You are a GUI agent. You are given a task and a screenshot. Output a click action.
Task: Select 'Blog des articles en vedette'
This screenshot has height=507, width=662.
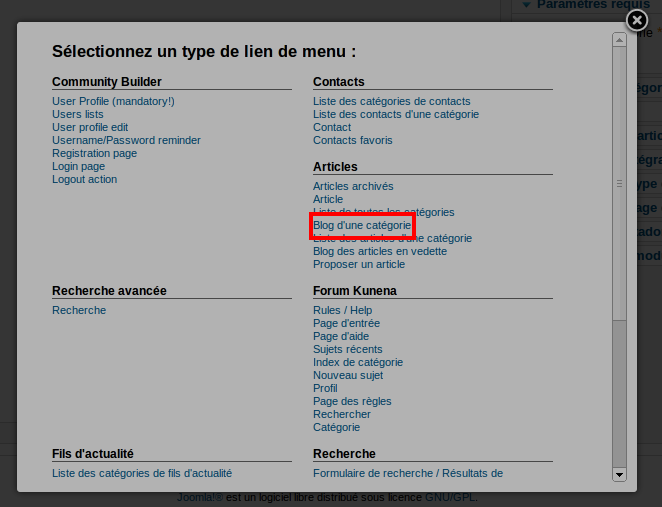(379, 251)
